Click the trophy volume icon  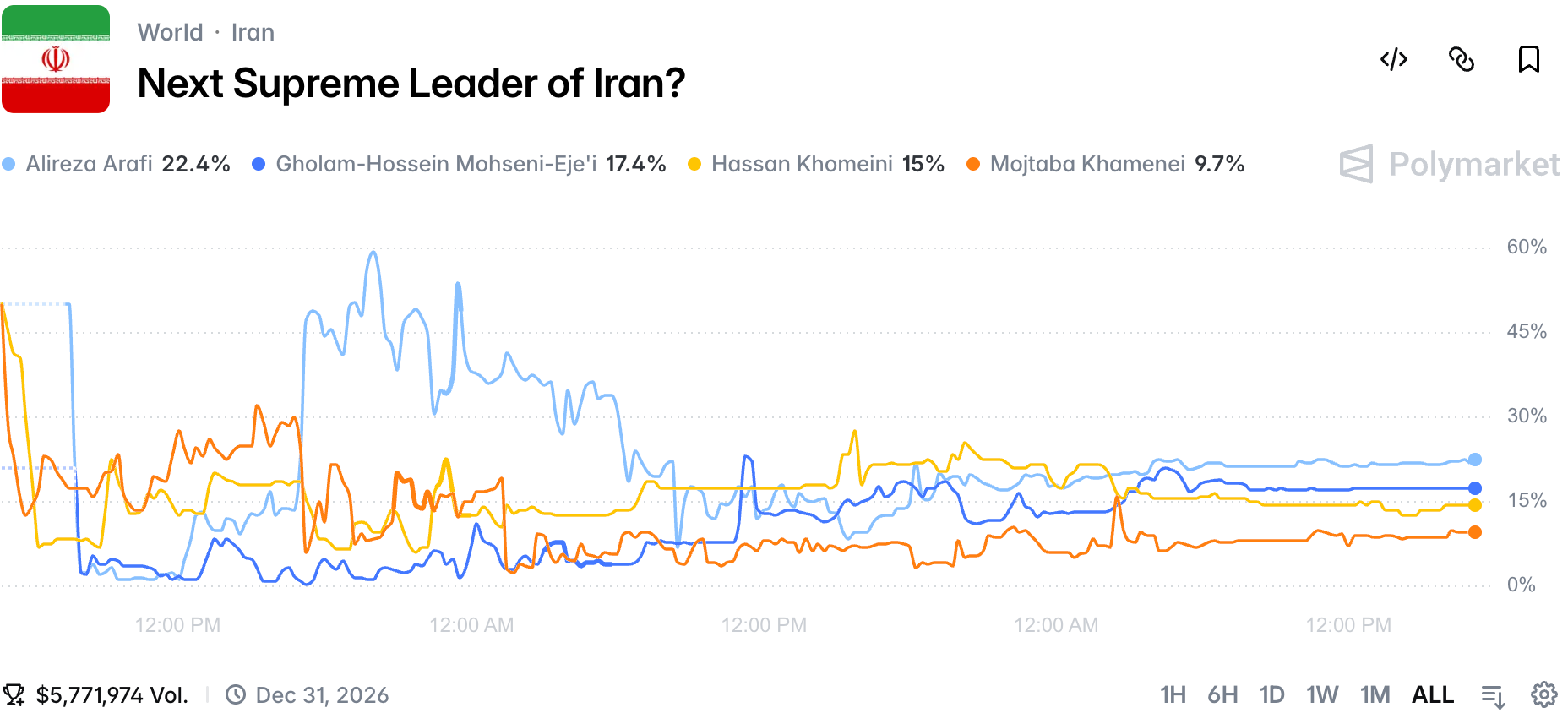(14, 695)
